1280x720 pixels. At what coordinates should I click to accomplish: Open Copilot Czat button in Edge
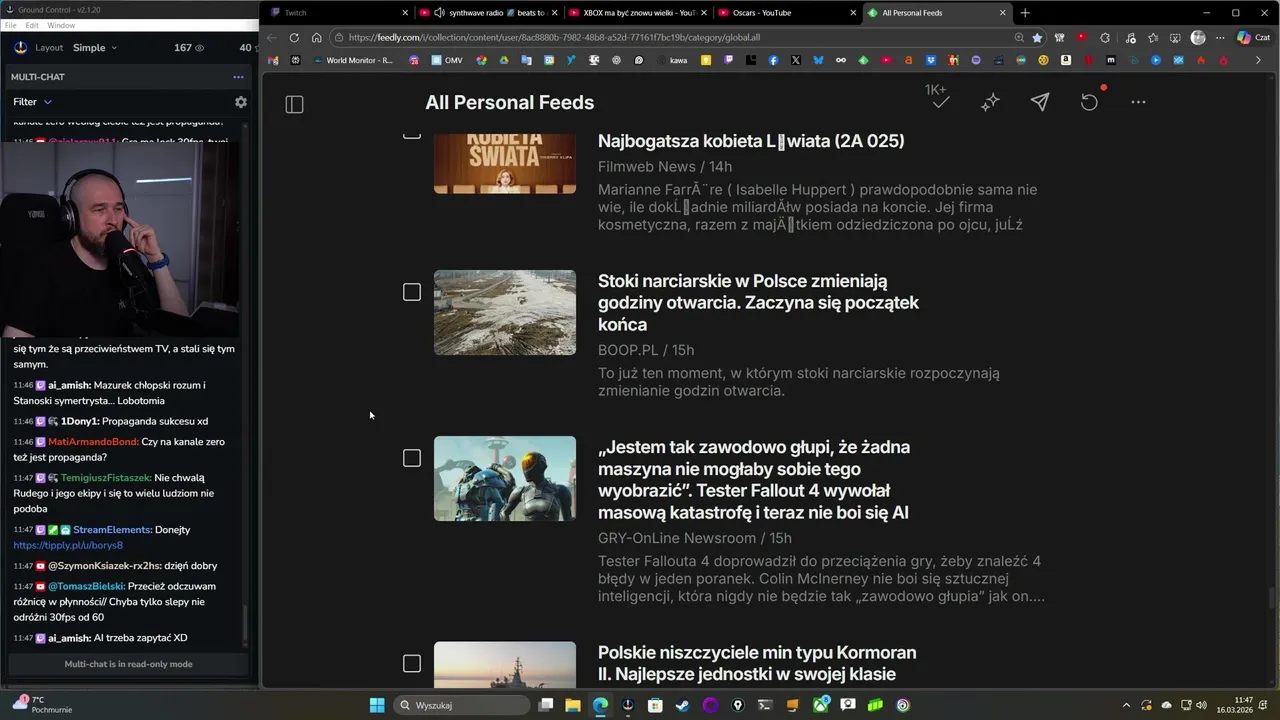tap(1253, 38)
